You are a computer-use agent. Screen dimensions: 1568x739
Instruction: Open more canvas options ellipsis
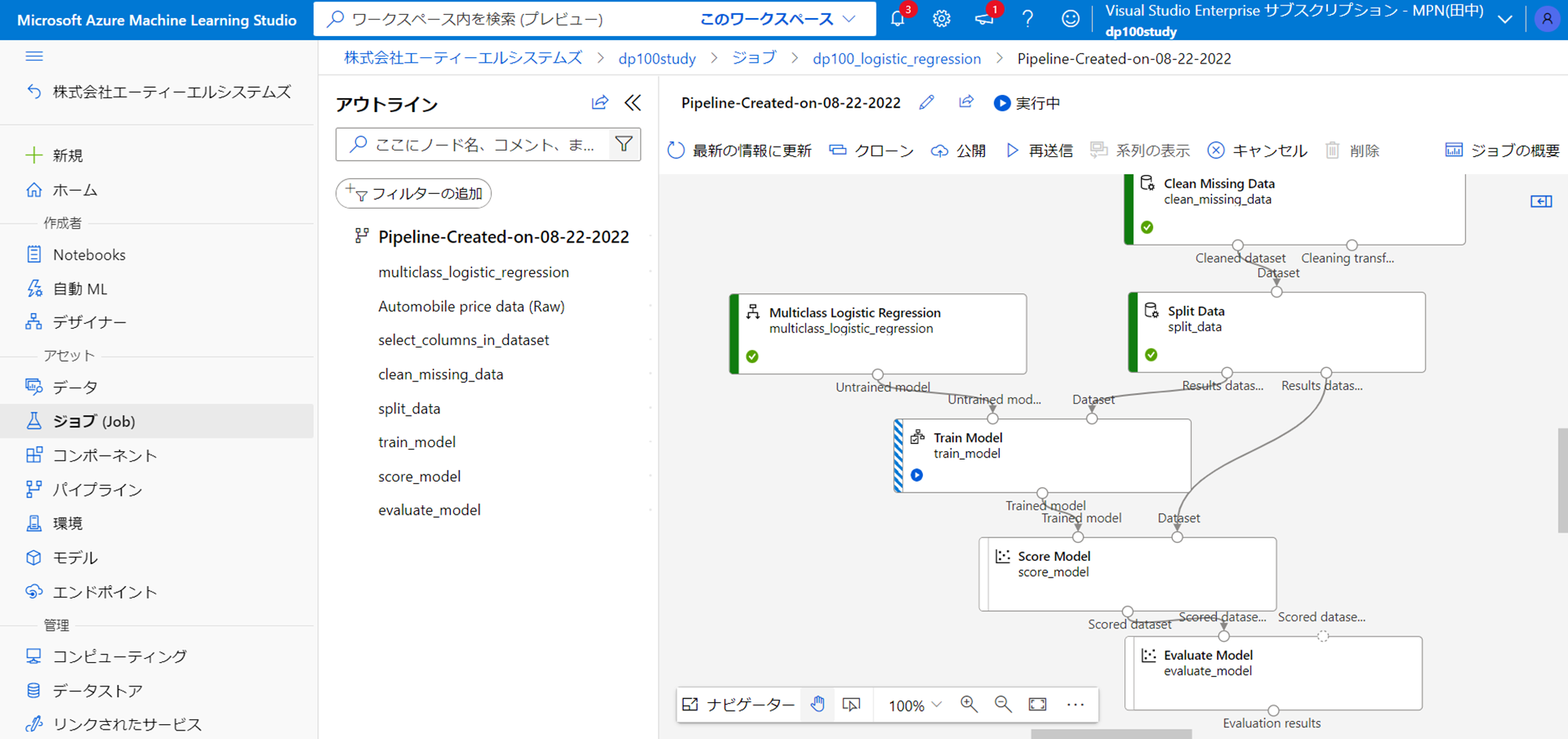(x=1076, y=704)
